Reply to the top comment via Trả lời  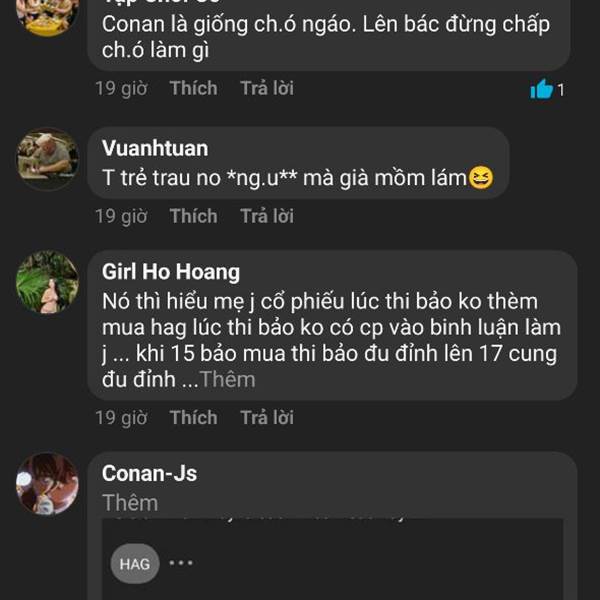pos(267,88)
